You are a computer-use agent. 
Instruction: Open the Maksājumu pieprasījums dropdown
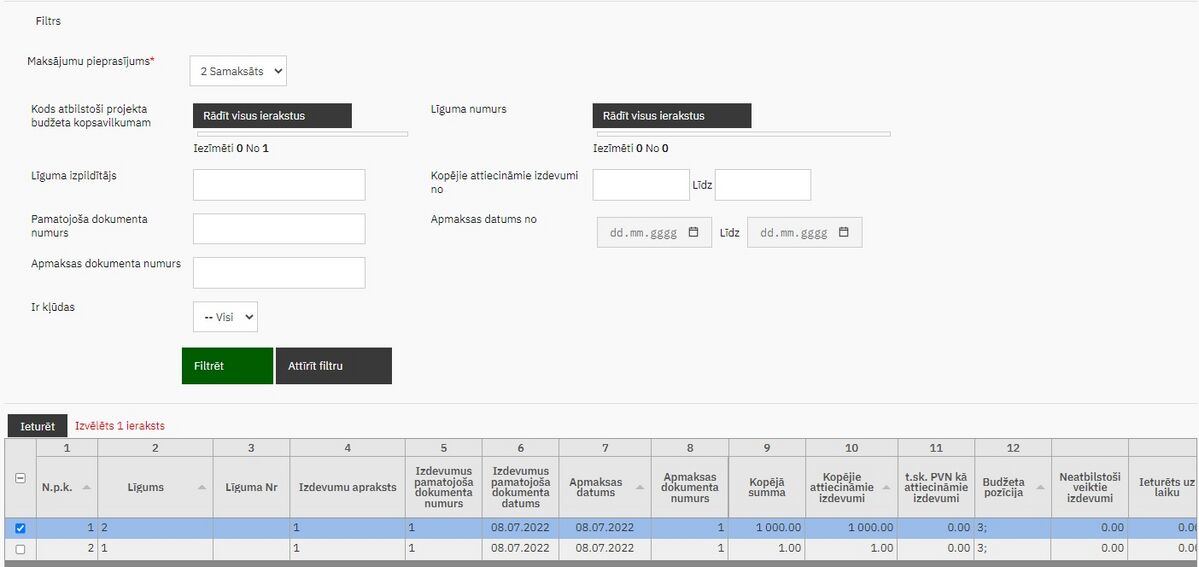click(x=239, y=70)
